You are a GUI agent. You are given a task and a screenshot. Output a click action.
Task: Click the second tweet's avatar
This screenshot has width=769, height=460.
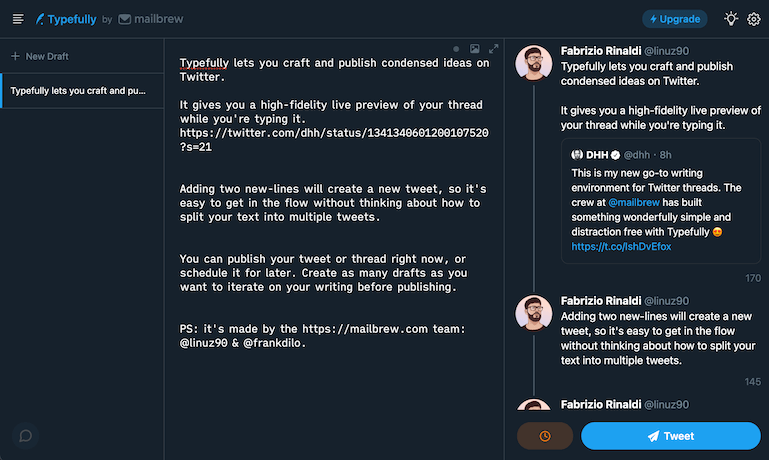(x=533, y=313)
